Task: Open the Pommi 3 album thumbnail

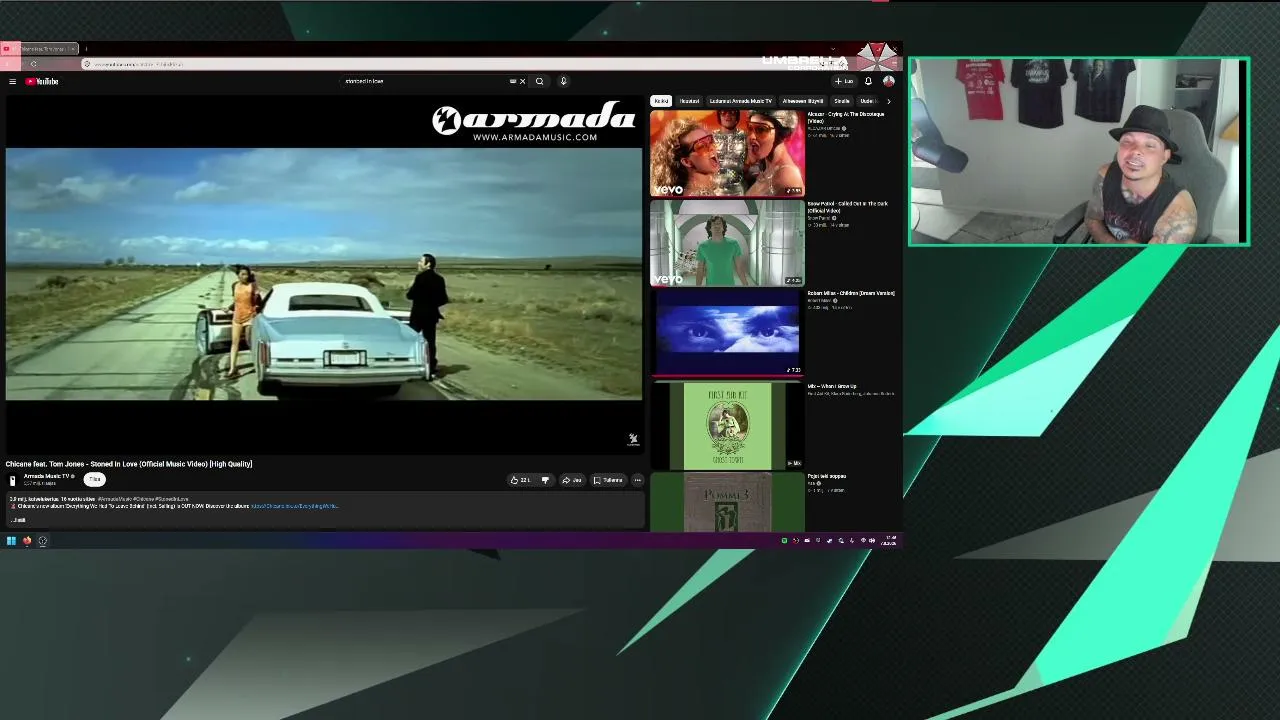Action: [x=727, y=503]
